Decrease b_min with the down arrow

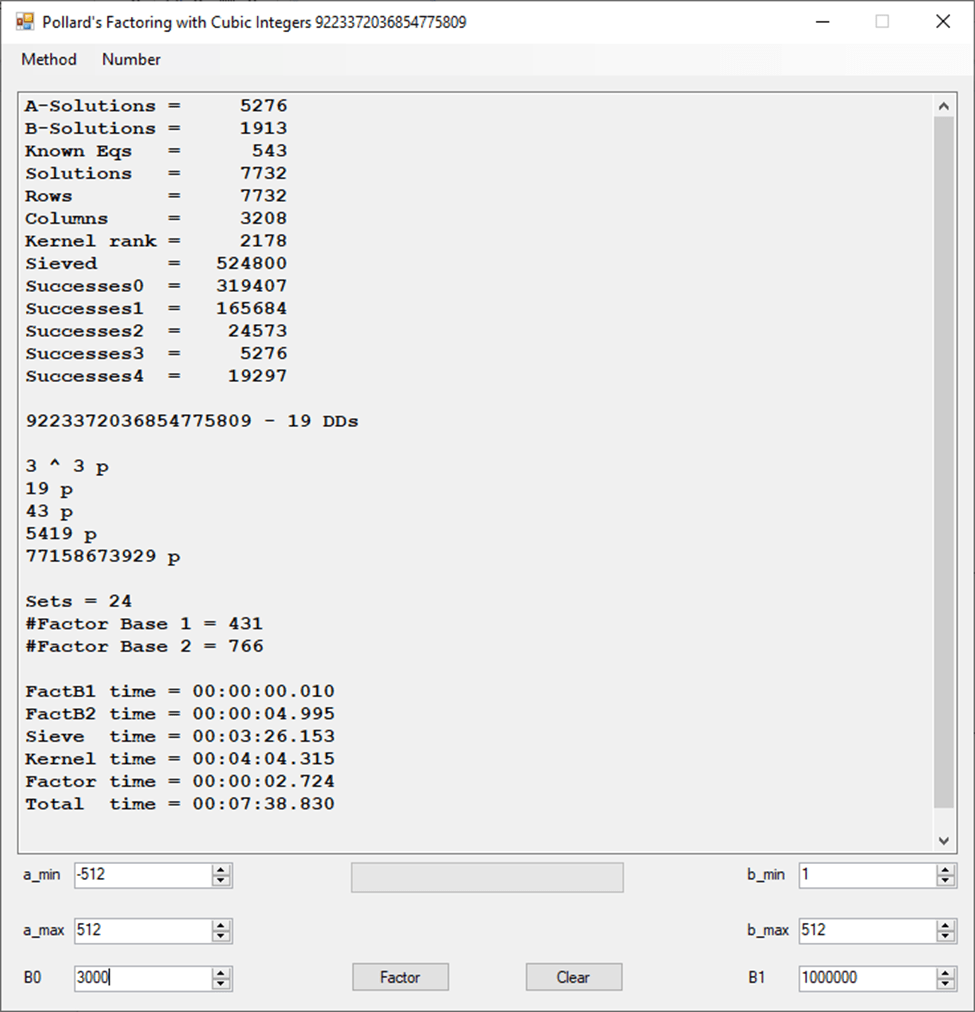coord(945,881)
